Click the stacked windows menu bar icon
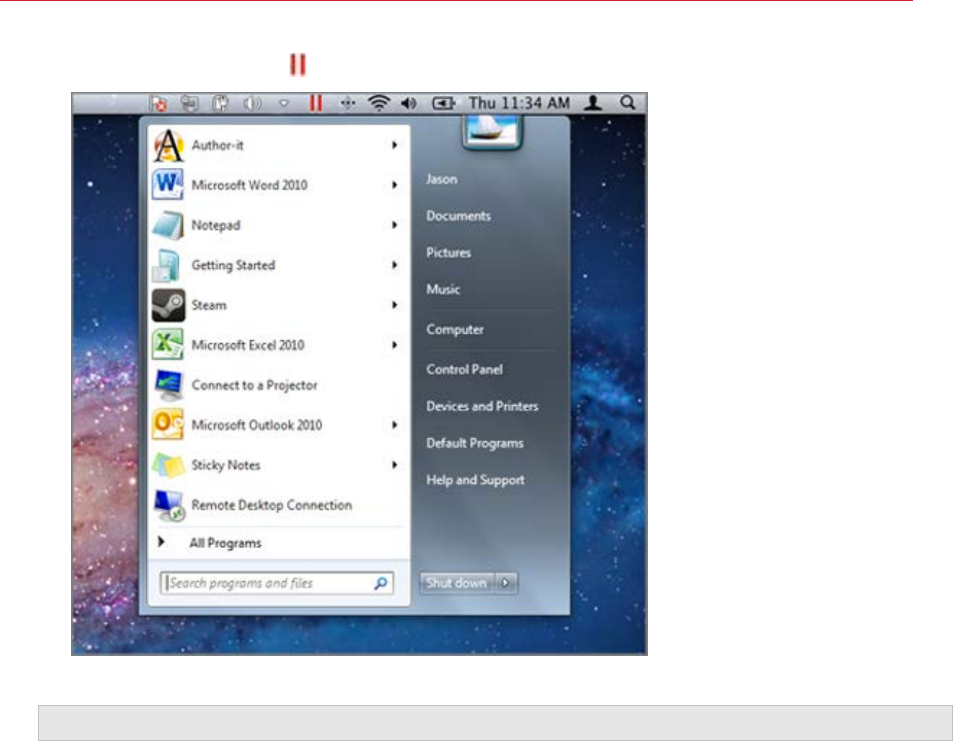 tap(190, 103)
